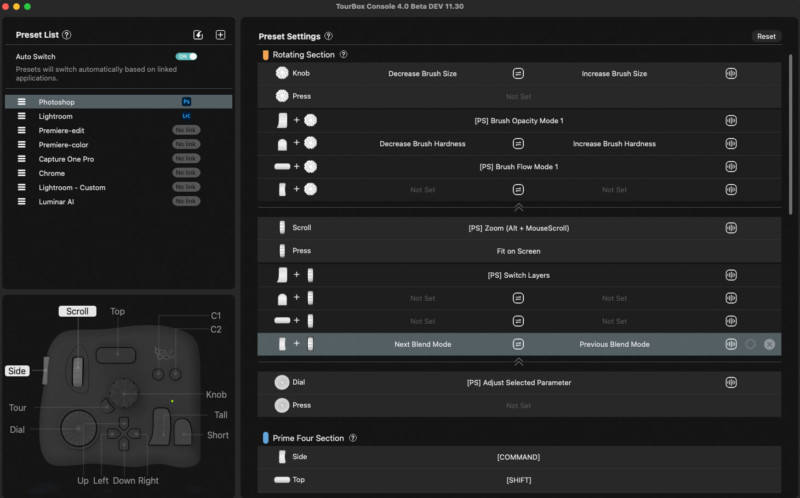The width and height of the screenshot is (800, 498).
Task: Select the Tour label on the device diagram
Action: tap(17, 408)
